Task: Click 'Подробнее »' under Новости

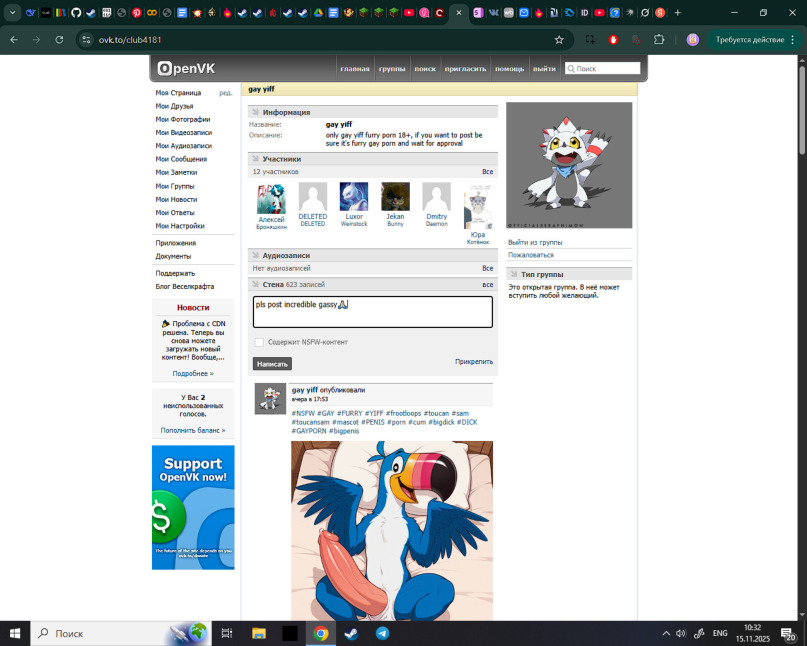Action: 193,373
